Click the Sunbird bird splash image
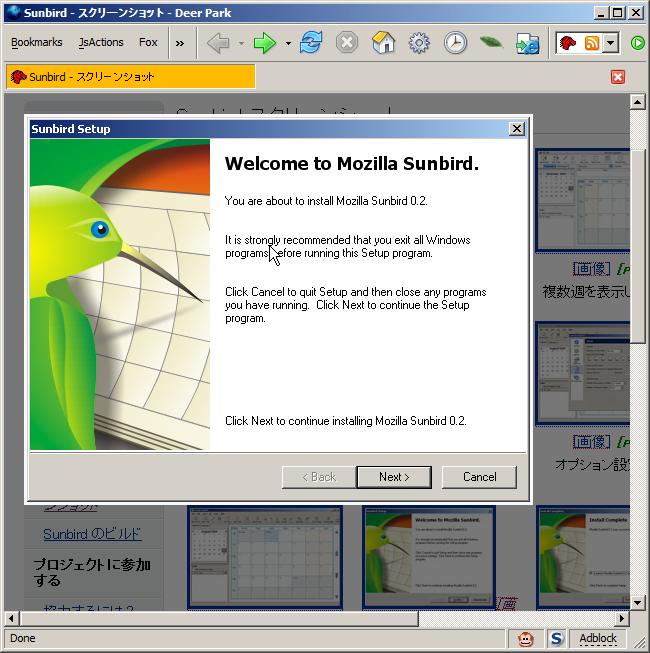Viewport: 650px width, 653px height. click(120, 294)
